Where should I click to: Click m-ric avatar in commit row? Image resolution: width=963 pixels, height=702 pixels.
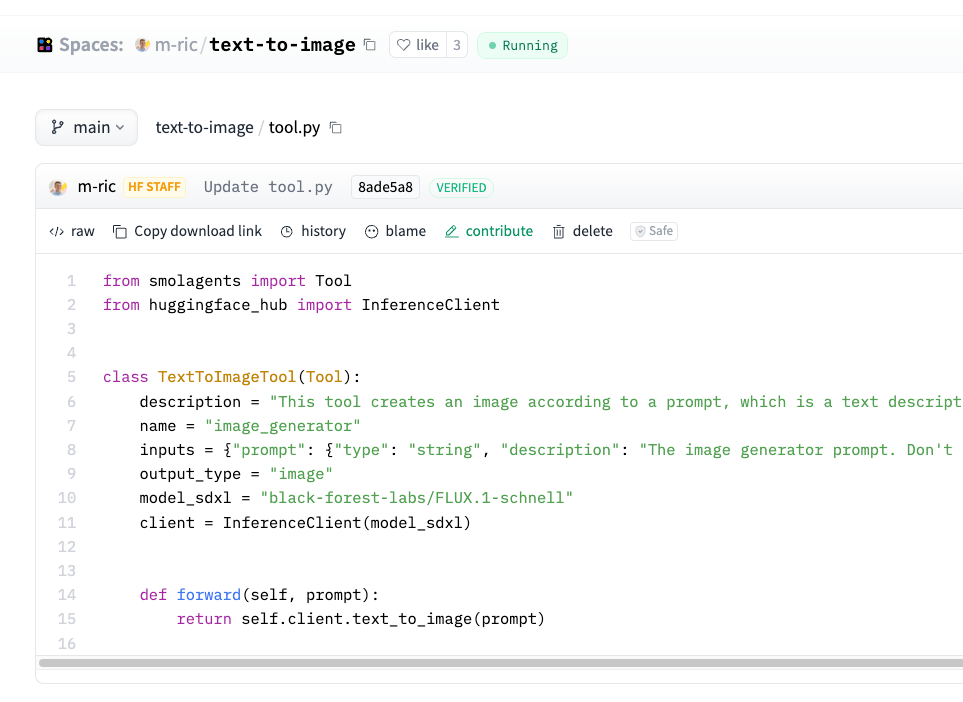pyautogui.click(x=58, y=187)
